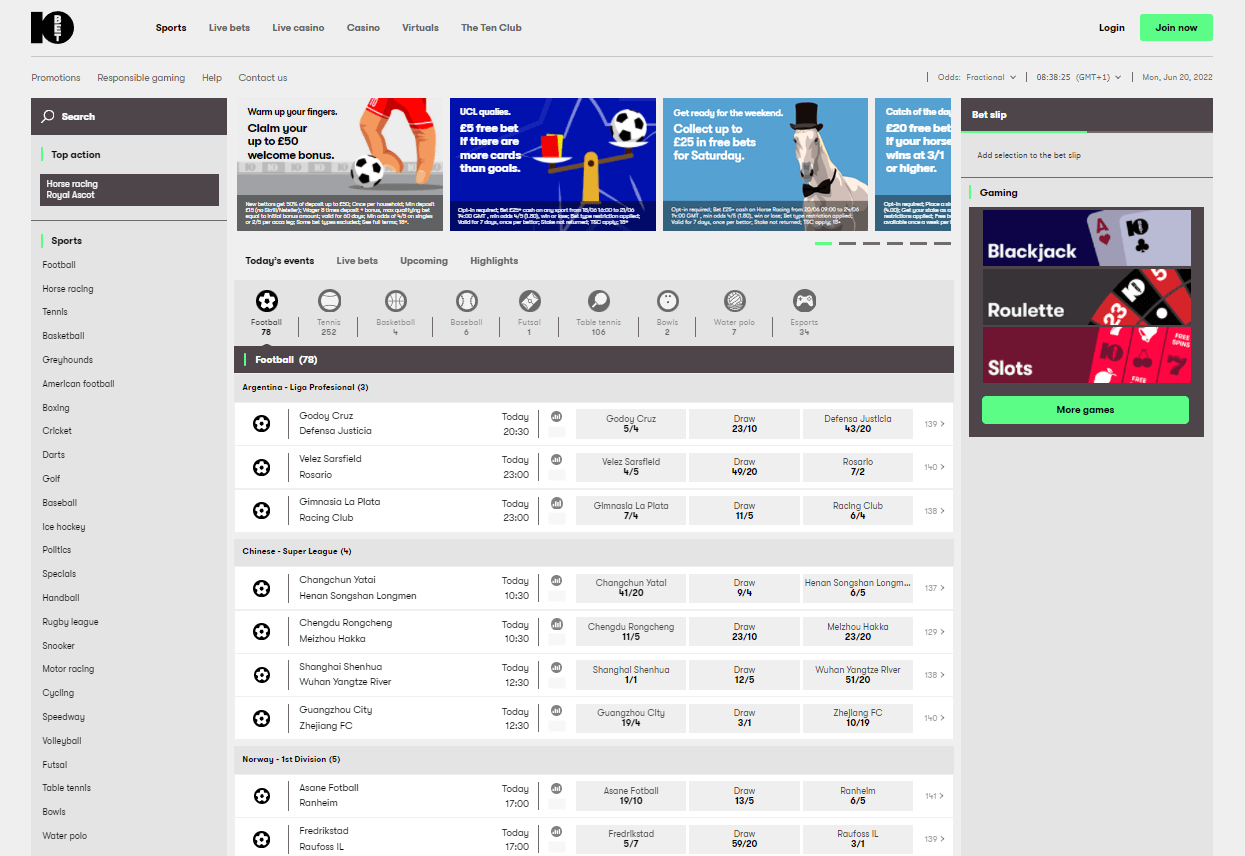Viewport: 1245px width, 856px height.
Task: Open stats icon for Velez Sarsfield match
Action: [x=557, y=459]
